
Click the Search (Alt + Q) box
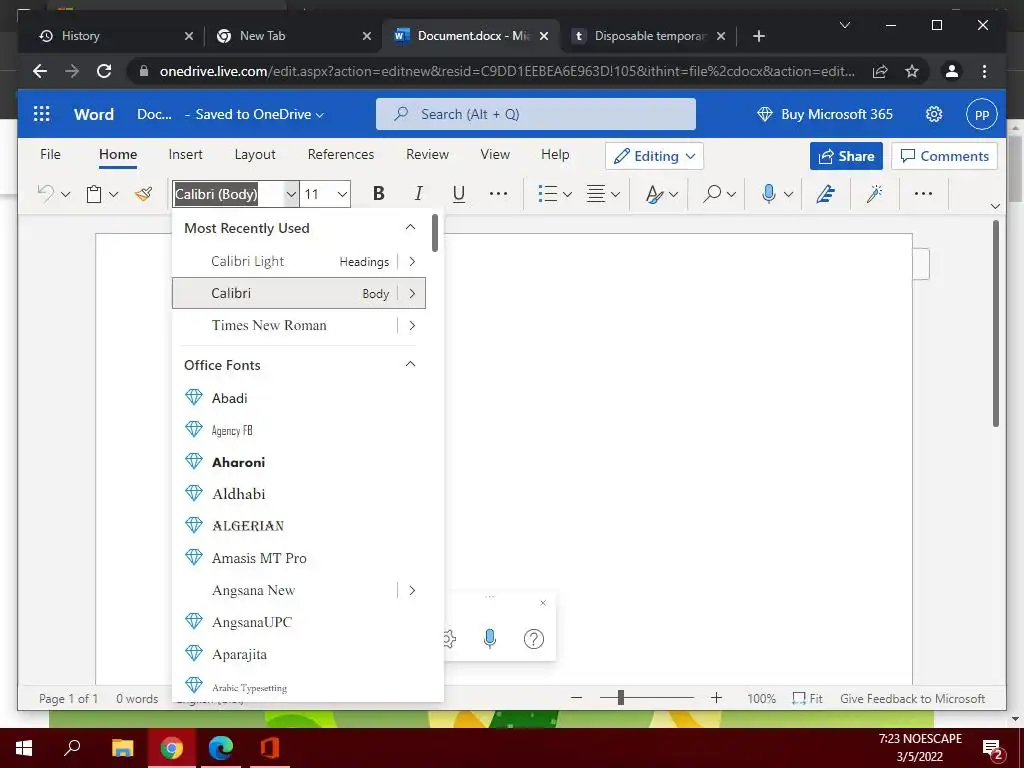point(536,114)
